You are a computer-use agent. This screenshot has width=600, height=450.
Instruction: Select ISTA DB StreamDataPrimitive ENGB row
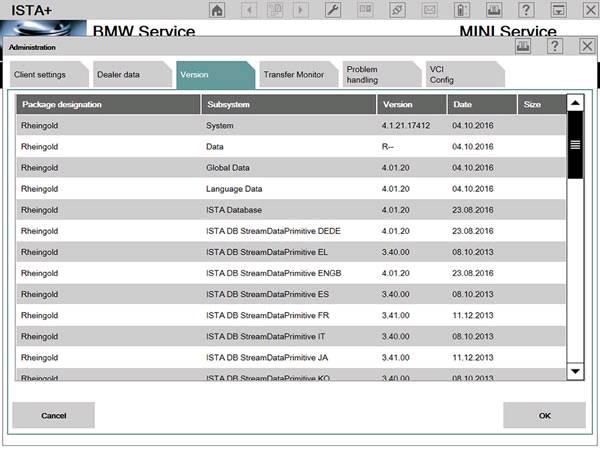291,273
